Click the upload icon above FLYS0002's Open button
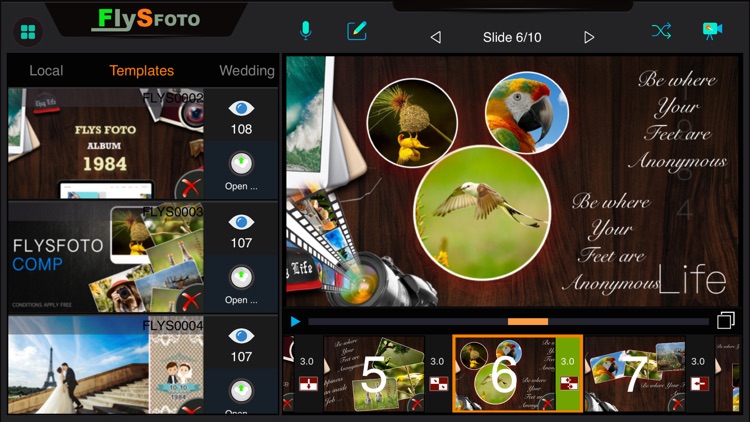 pyautogui.click(x=241, y=164)
